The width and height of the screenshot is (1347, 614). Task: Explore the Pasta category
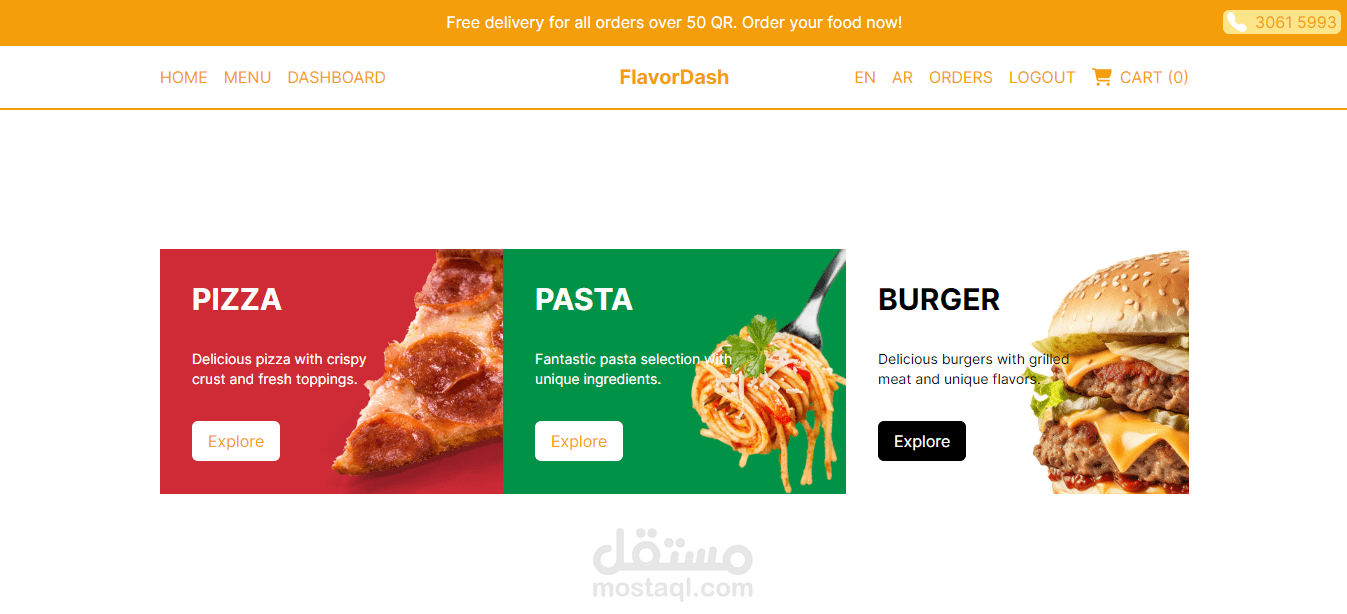[579, 441]
